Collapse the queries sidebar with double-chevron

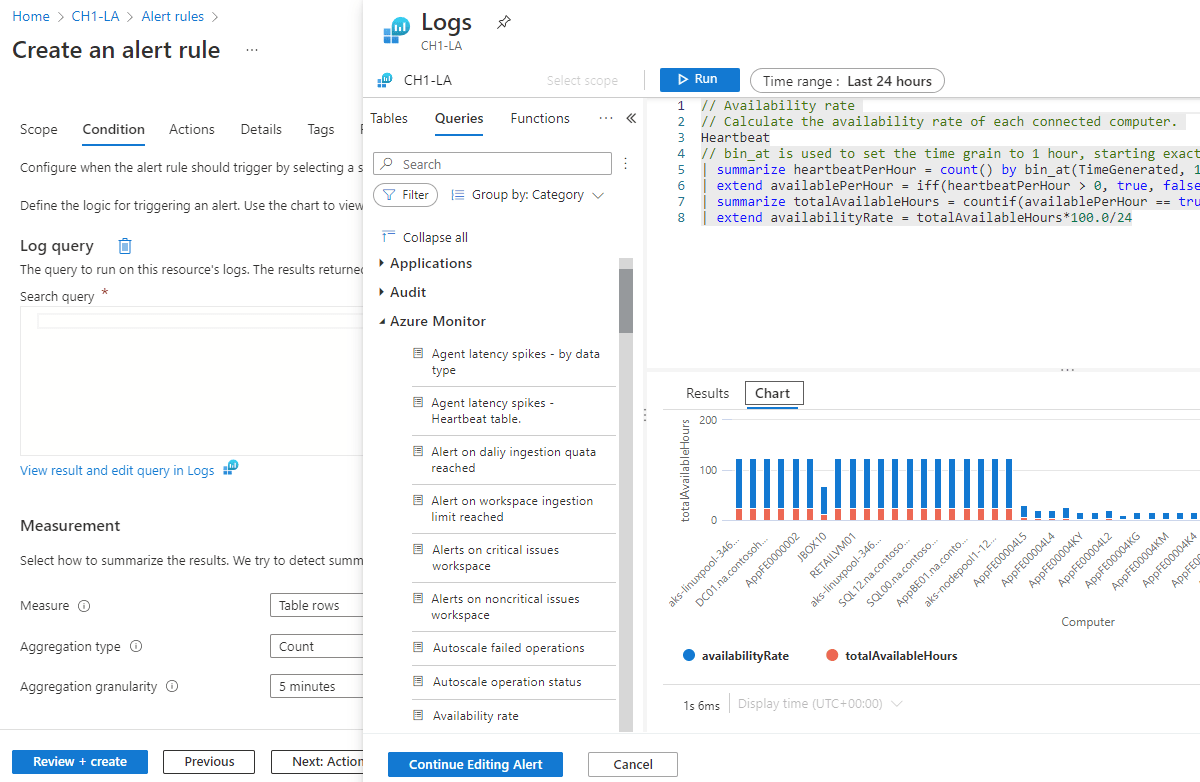click(631, 117)
